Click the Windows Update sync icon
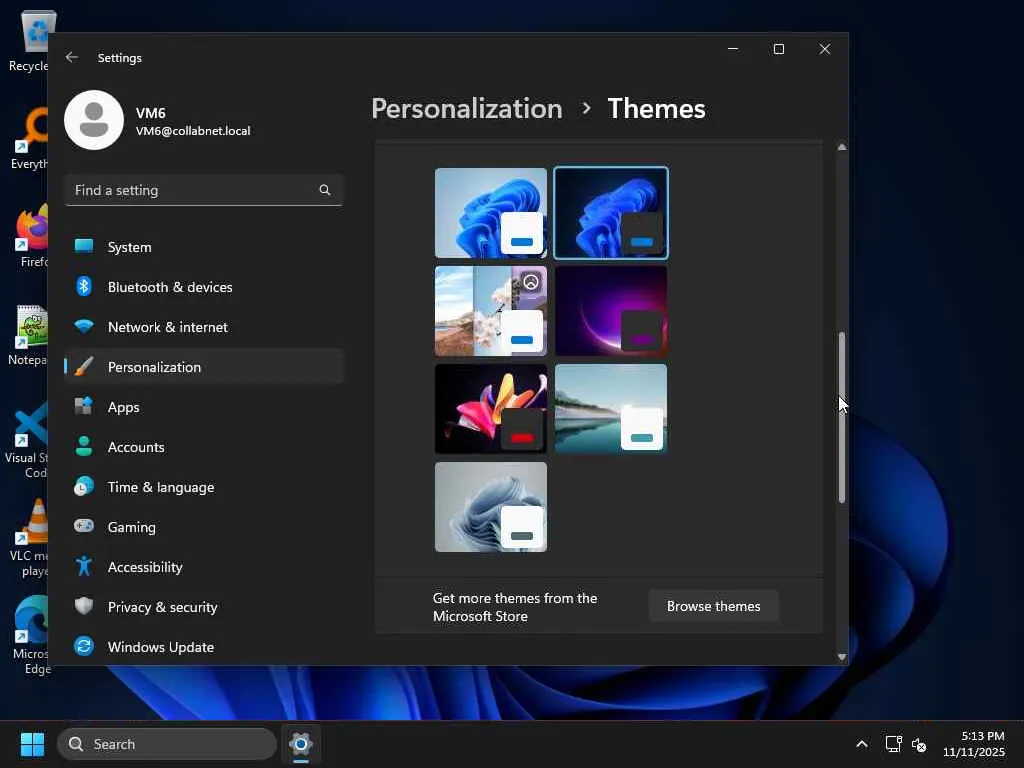1024x768 pixels. coord(84,647)
